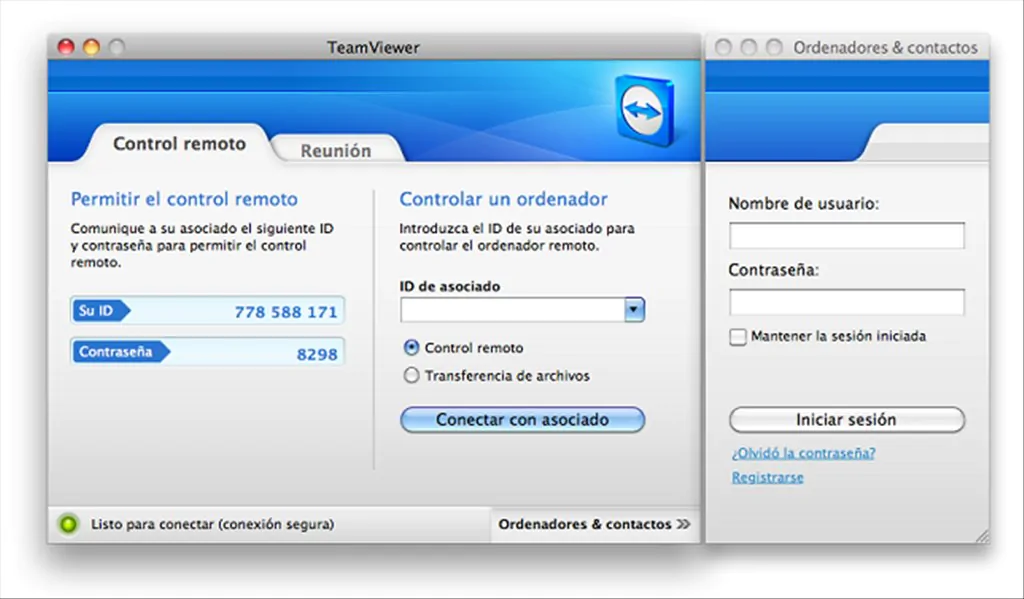
Task: Click Conectar con asociado button
Action: 522,419
